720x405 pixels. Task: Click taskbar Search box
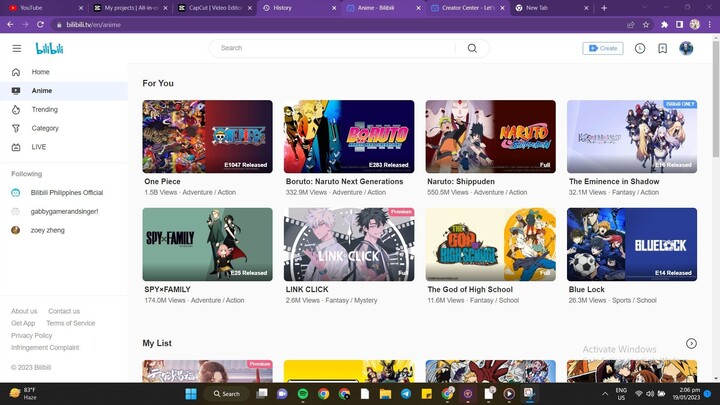pos(228,394)
